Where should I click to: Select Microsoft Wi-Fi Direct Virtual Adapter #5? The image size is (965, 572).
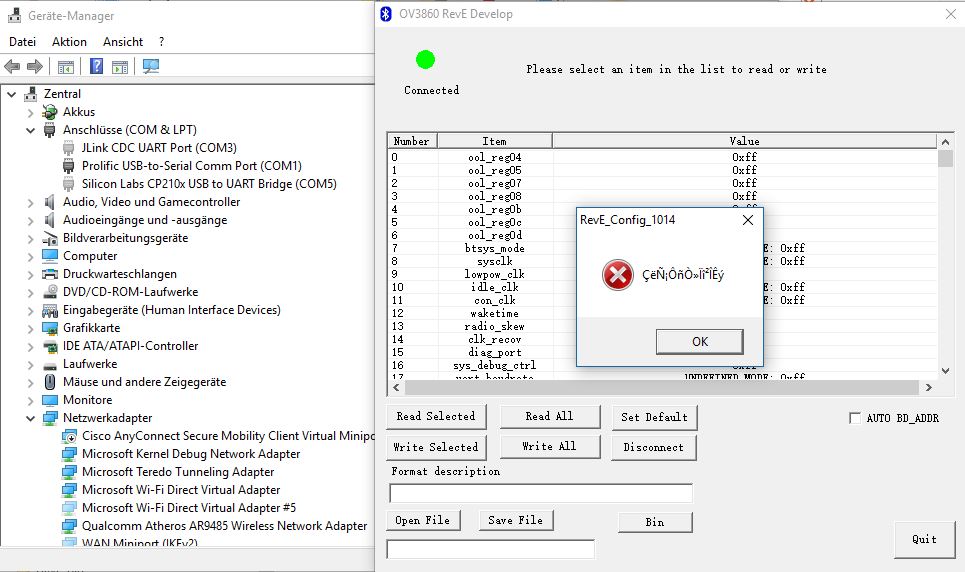point(189,508)
